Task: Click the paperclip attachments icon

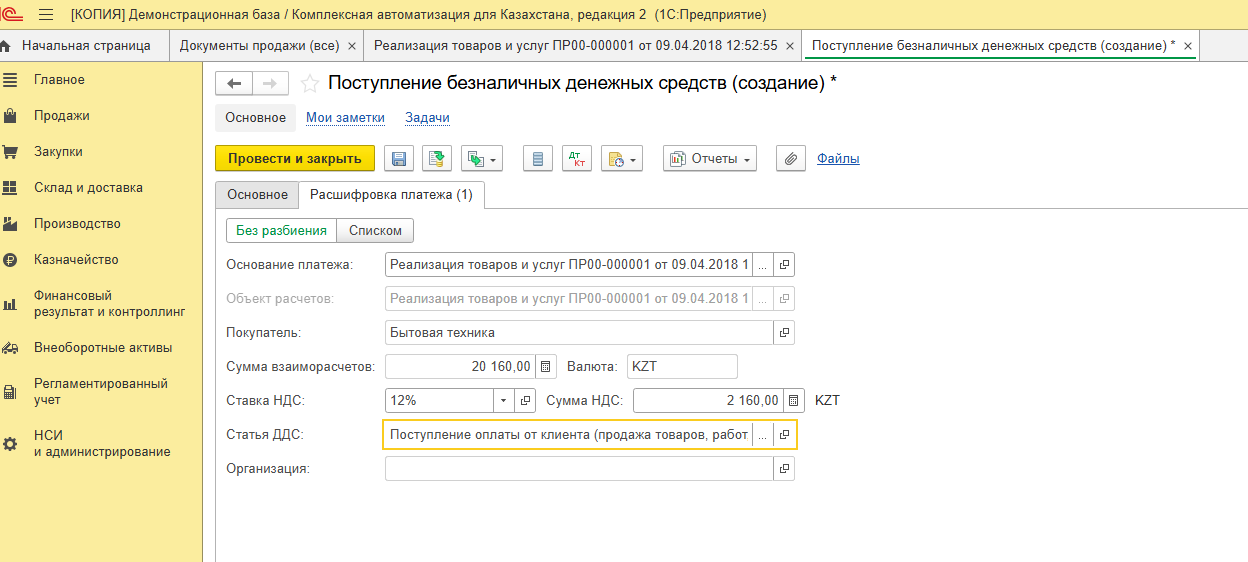Action: pos(791,159)
